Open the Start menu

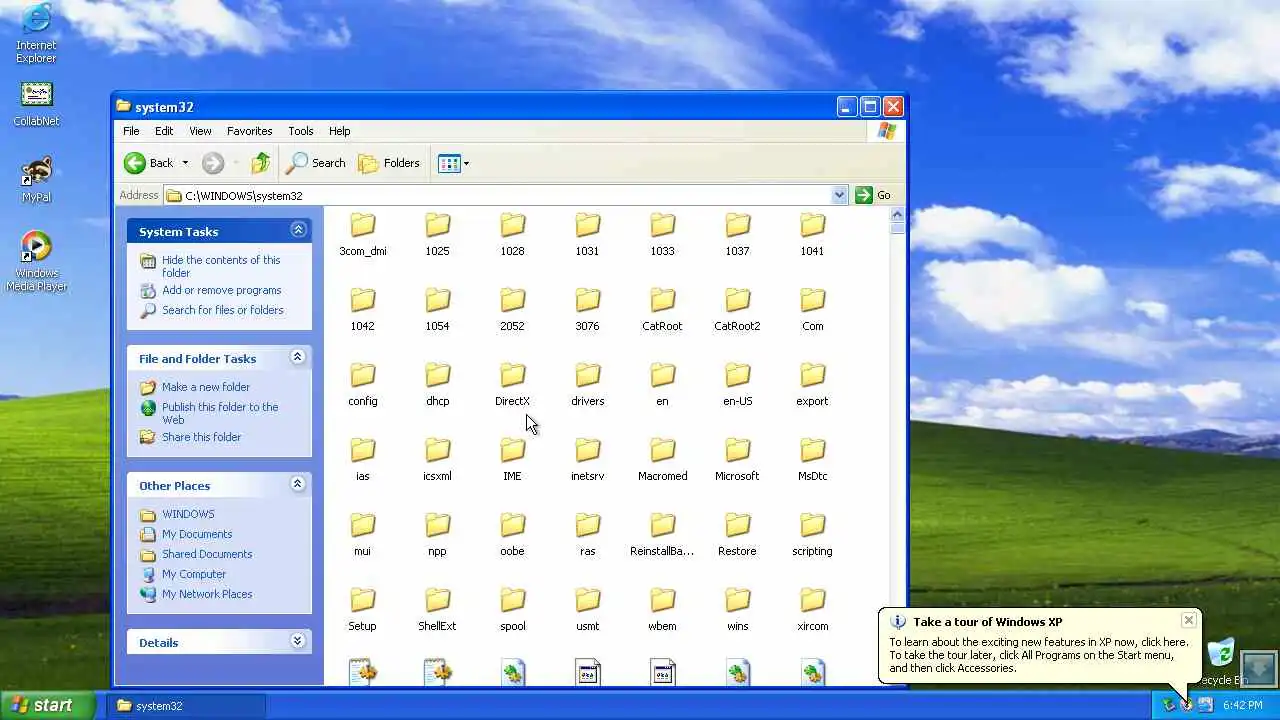tap(47, 705)
